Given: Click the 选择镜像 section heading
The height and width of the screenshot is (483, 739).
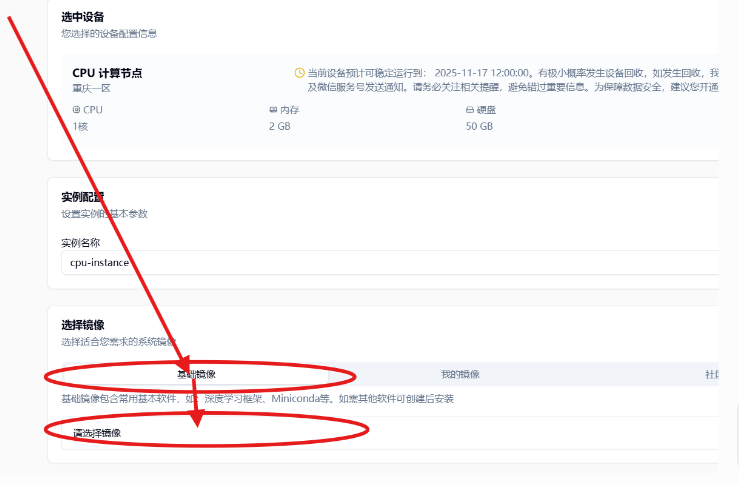Looking at the screenshot, I should tap(83, 326).
